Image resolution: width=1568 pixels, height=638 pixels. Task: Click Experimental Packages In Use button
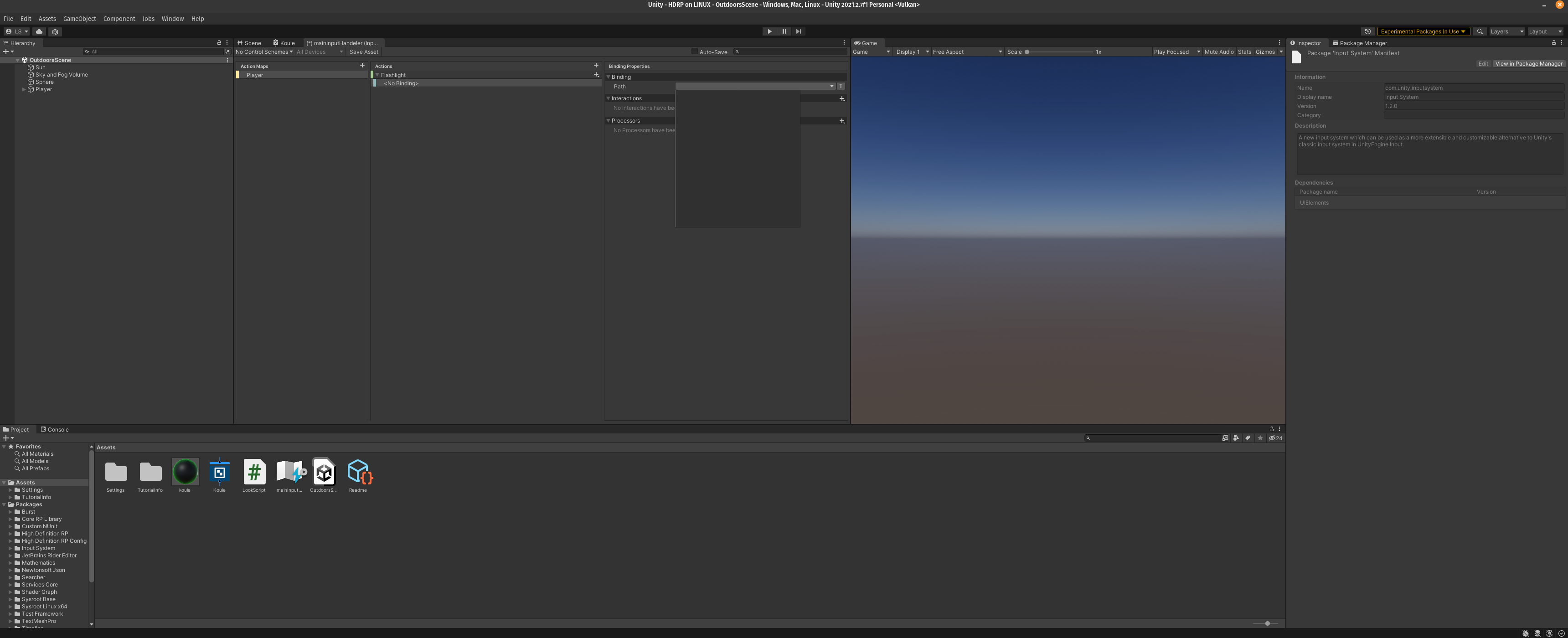point(1423,31)
